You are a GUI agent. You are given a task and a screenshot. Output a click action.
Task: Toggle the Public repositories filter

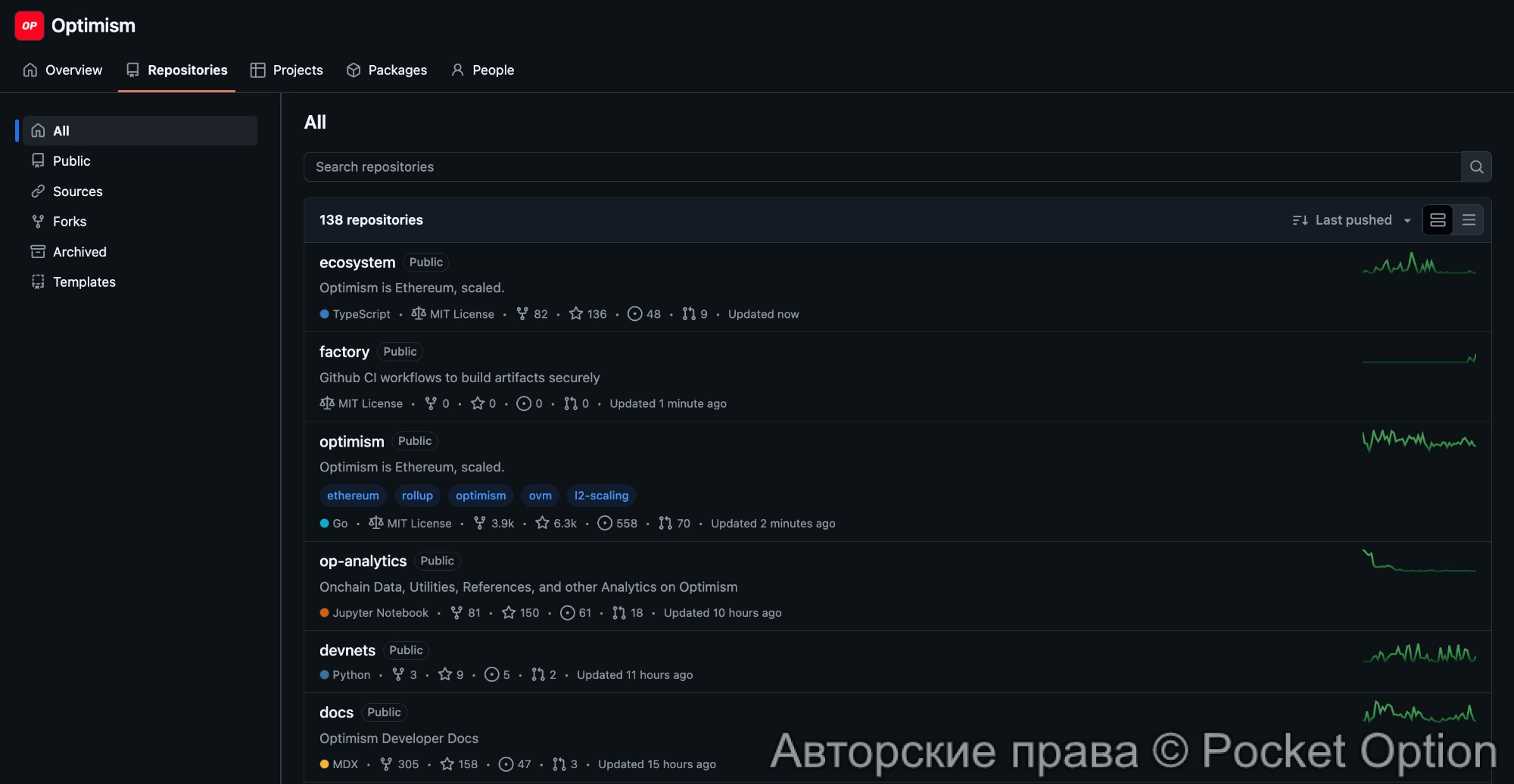pyautogui.click(x=70, y=160)
